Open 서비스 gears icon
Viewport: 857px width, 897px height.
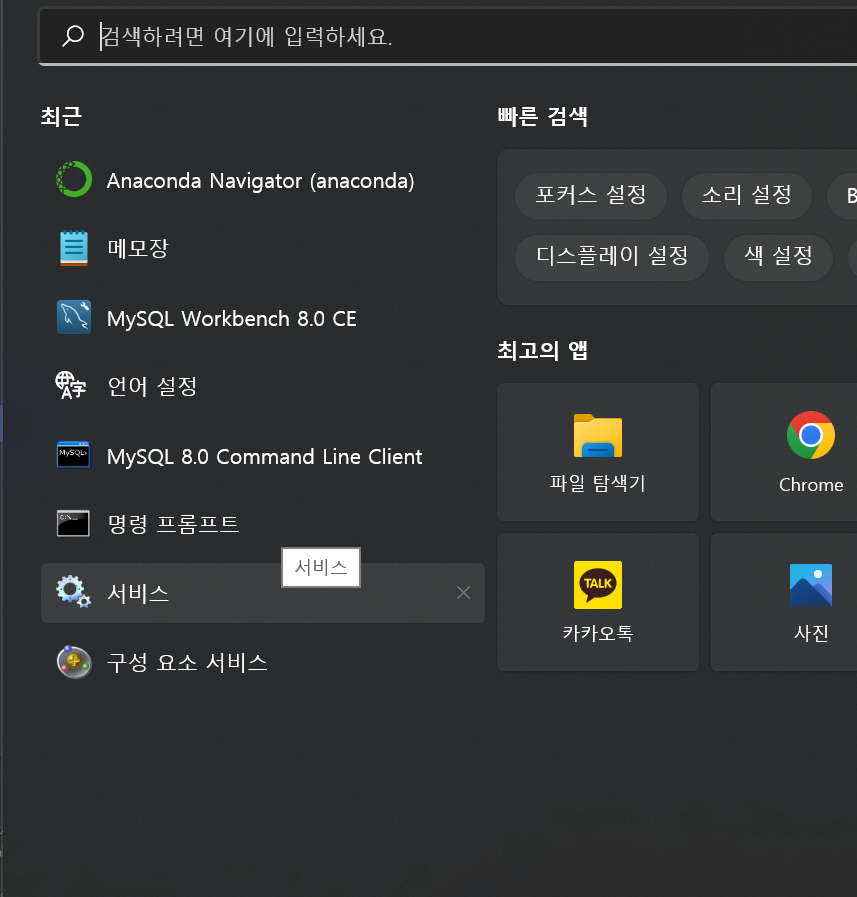(73, 592)
